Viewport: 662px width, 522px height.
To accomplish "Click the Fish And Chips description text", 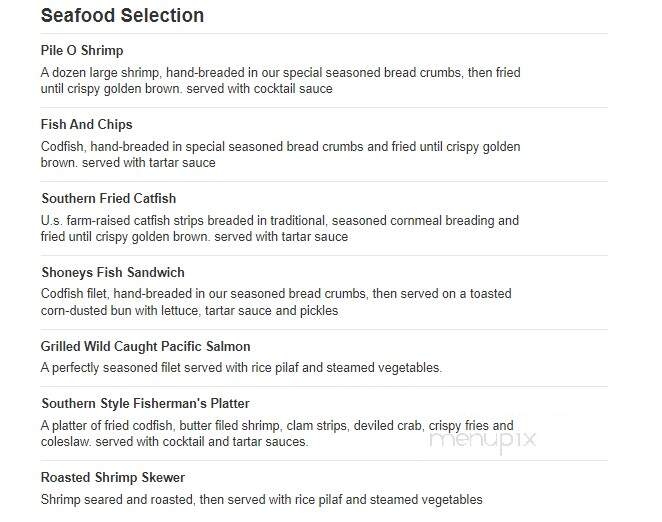I will [x=280, y=154].
